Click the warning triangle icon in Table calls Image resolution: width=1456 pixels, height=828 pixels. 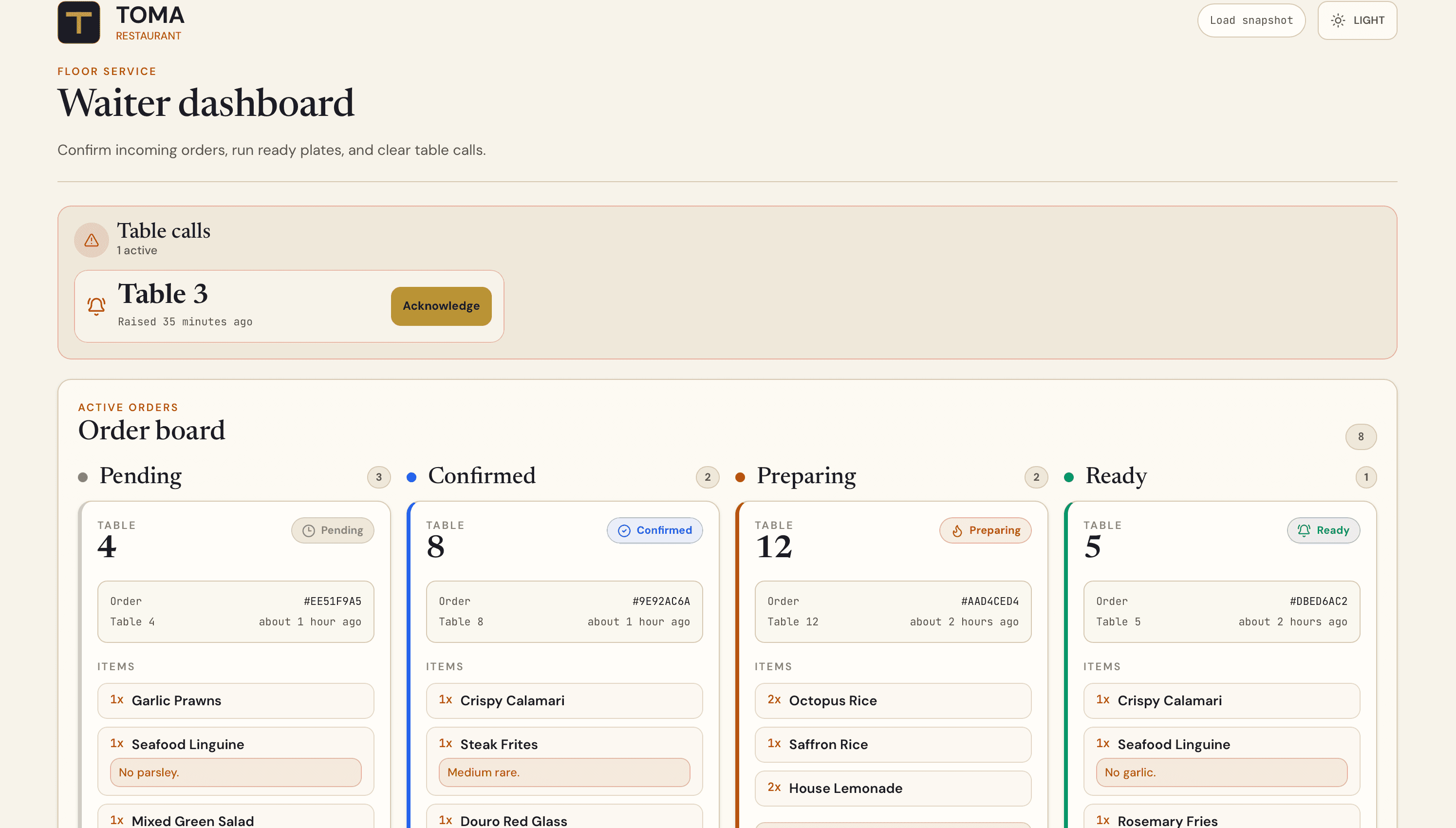tap(92, 241)
